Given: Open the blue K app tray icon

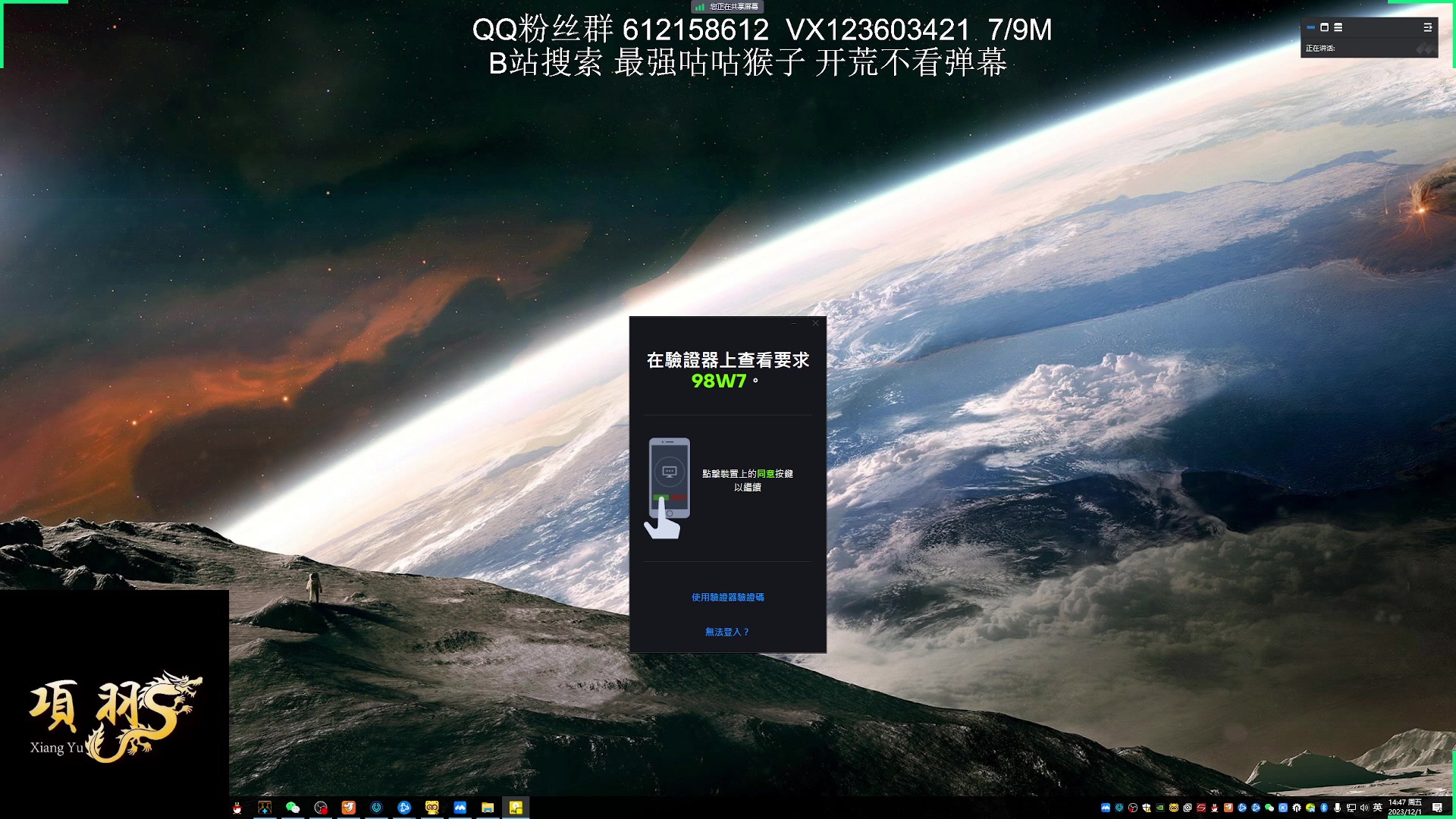Looking at the screenshot, I should [1283, 808].
